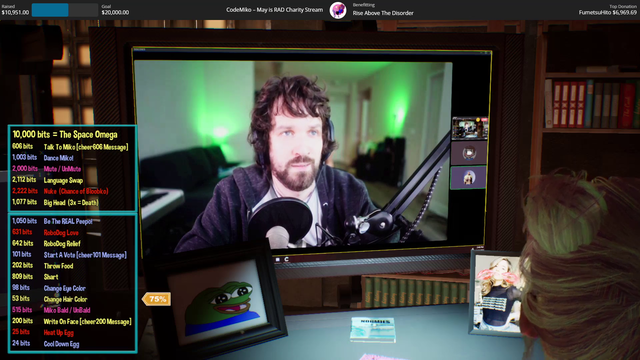Open the top call participant thumbnail
Image resolution: width=640 pixels, height=360 pixels.
469,128
